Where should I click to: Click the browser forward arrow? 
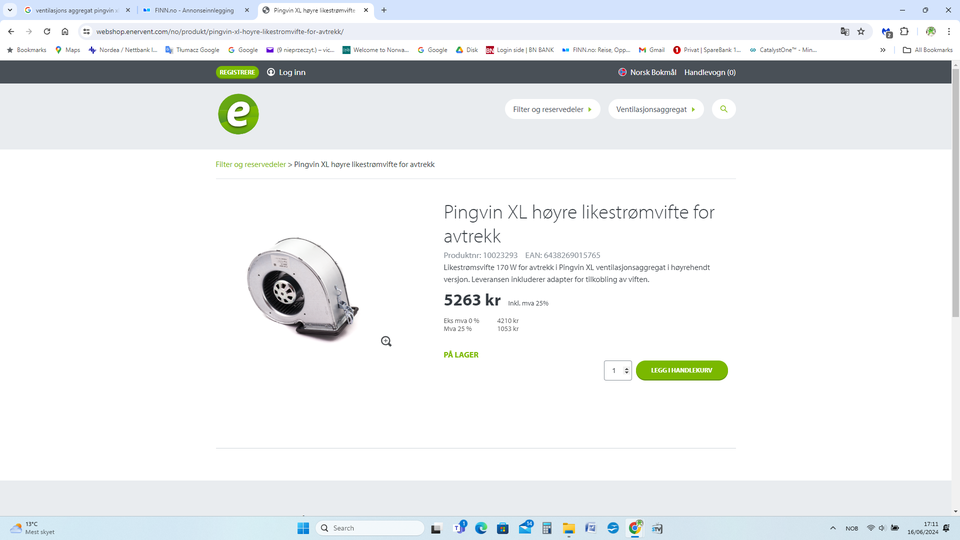point(29,31)
